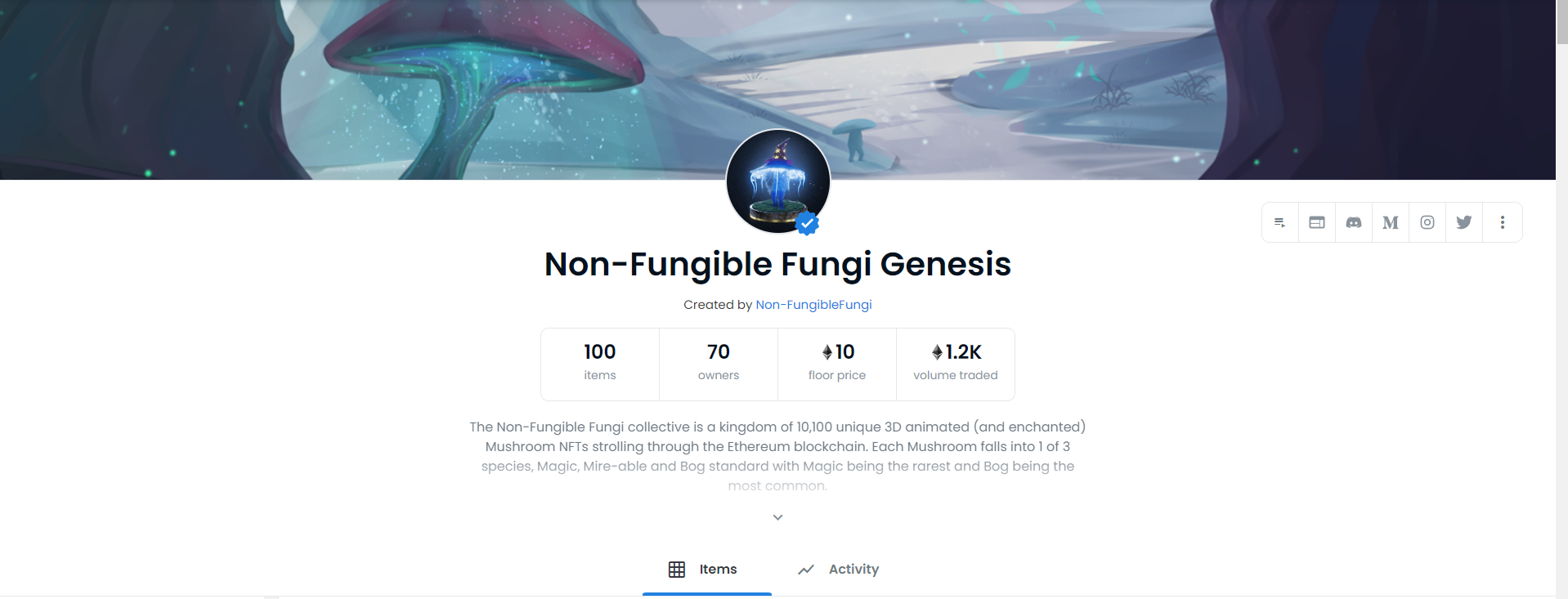
Task: Open the Non-FungibleFungi creator link
Action: [813, 305]
